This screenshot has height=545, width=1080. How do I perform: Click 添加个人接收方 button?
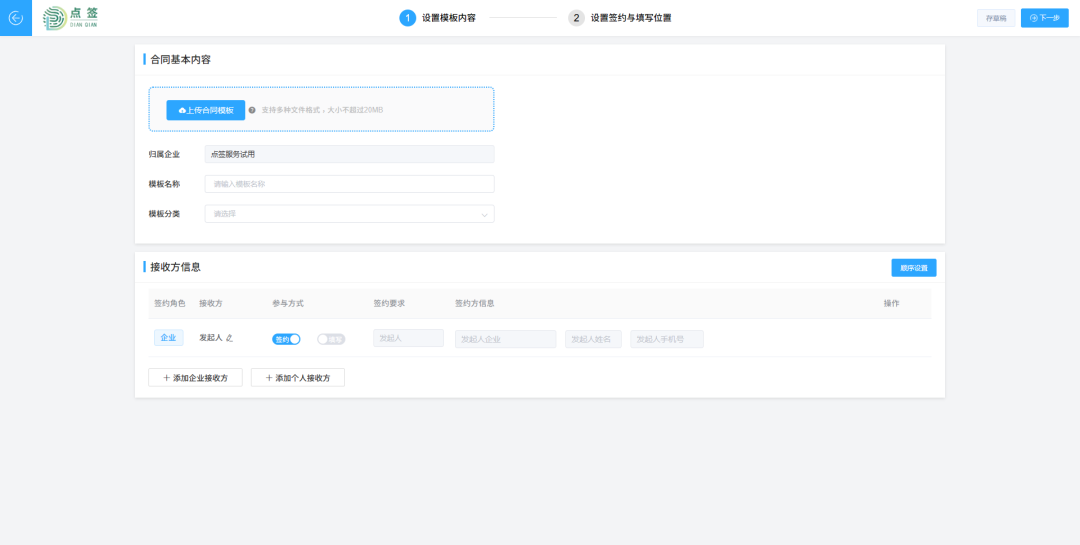(x=298, y=378)
